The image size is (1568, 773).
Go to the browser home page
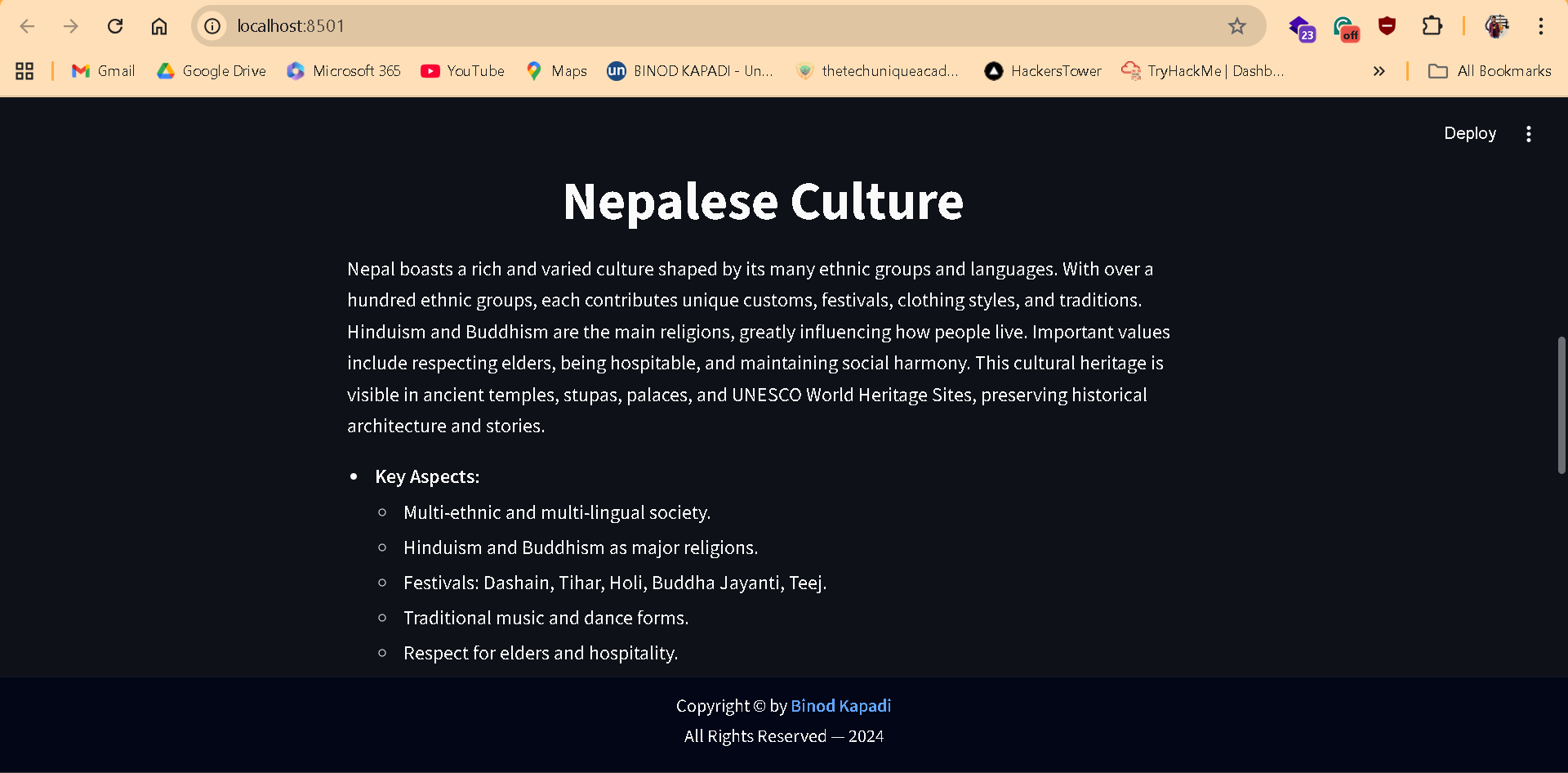(159, 26)
